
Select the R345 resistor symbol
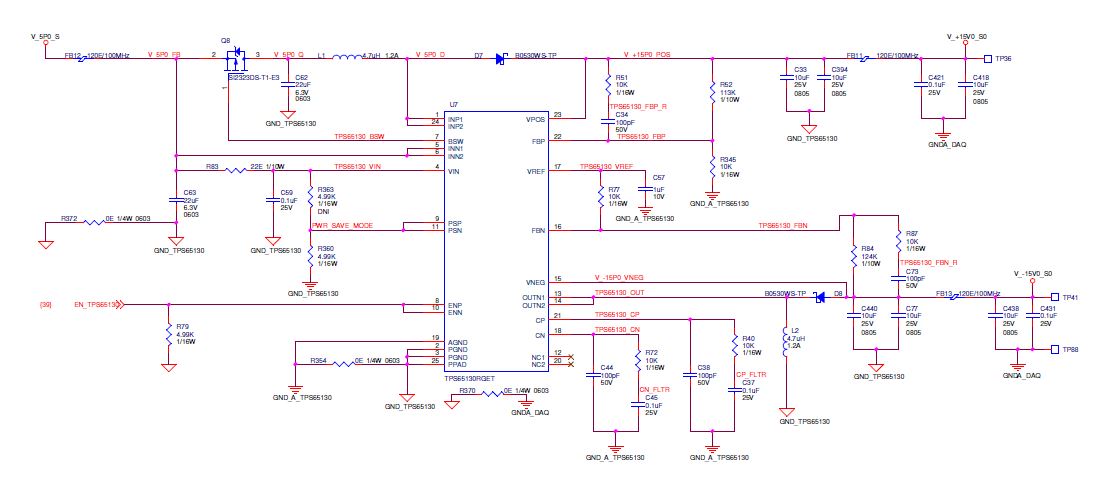[x=712, y=167]
